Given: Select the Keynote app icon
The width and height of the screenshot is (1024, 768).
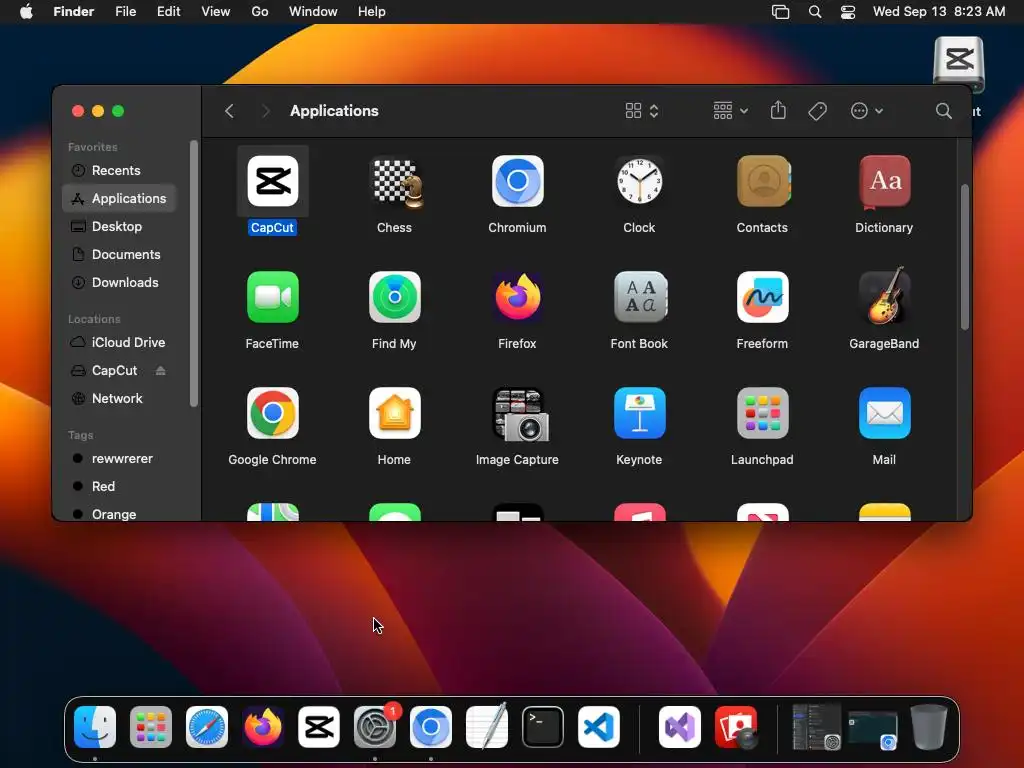Looking at the screenshot, I should 639,413.
